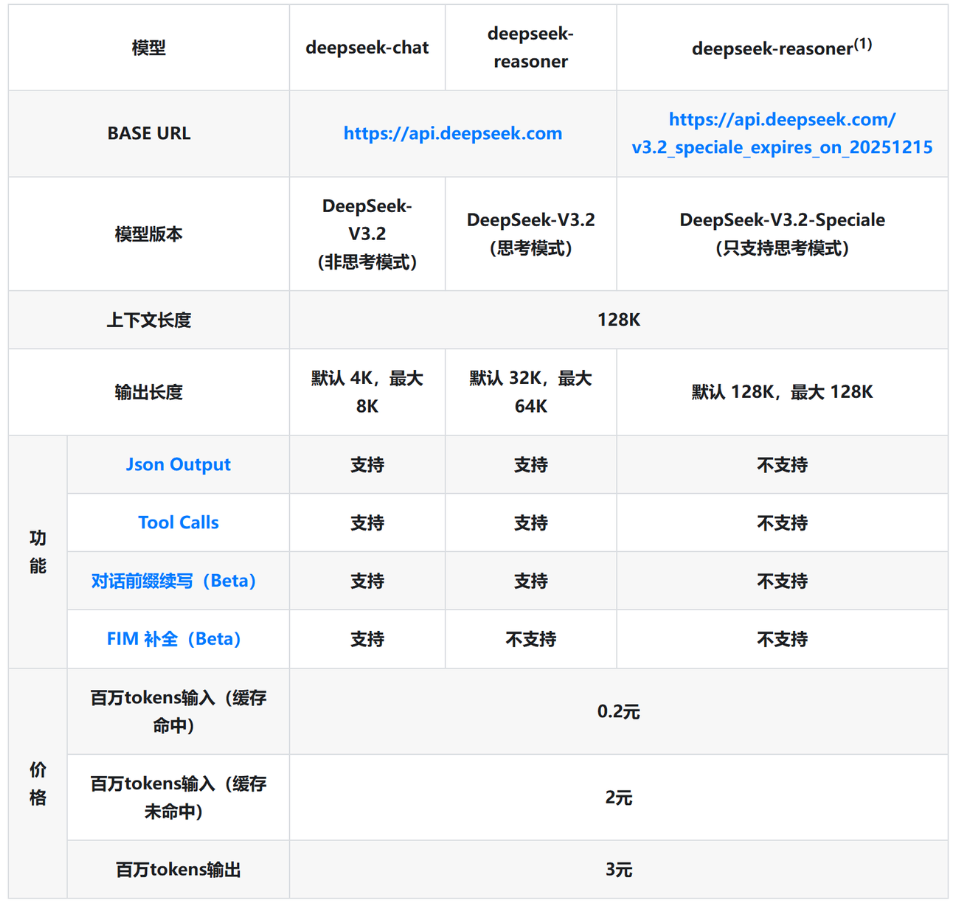Viewport: 954px width, 904px height.
Task: Open the FIM 补全 (Beta) link
Action: click(x=173, y=639)
